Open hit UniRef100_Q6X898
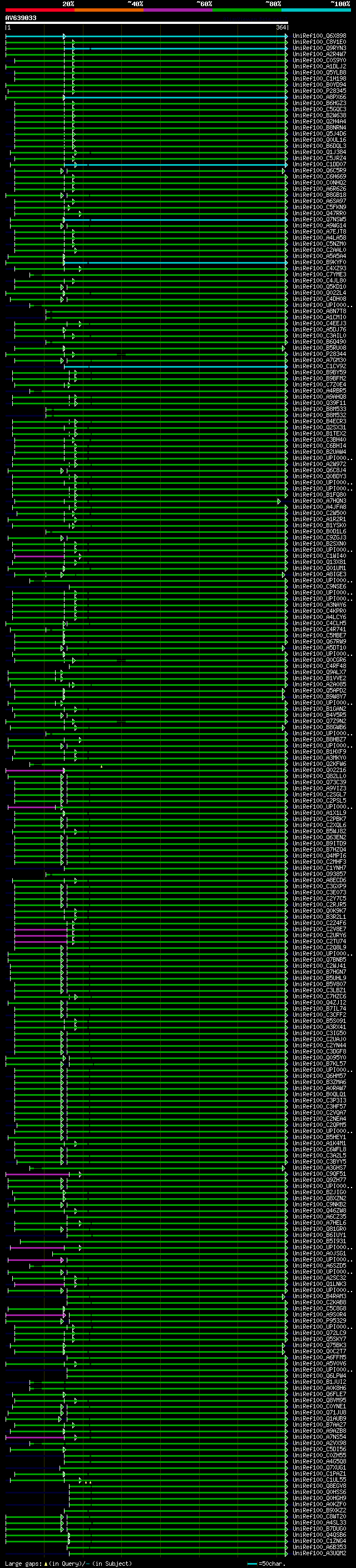 (319, 36)
